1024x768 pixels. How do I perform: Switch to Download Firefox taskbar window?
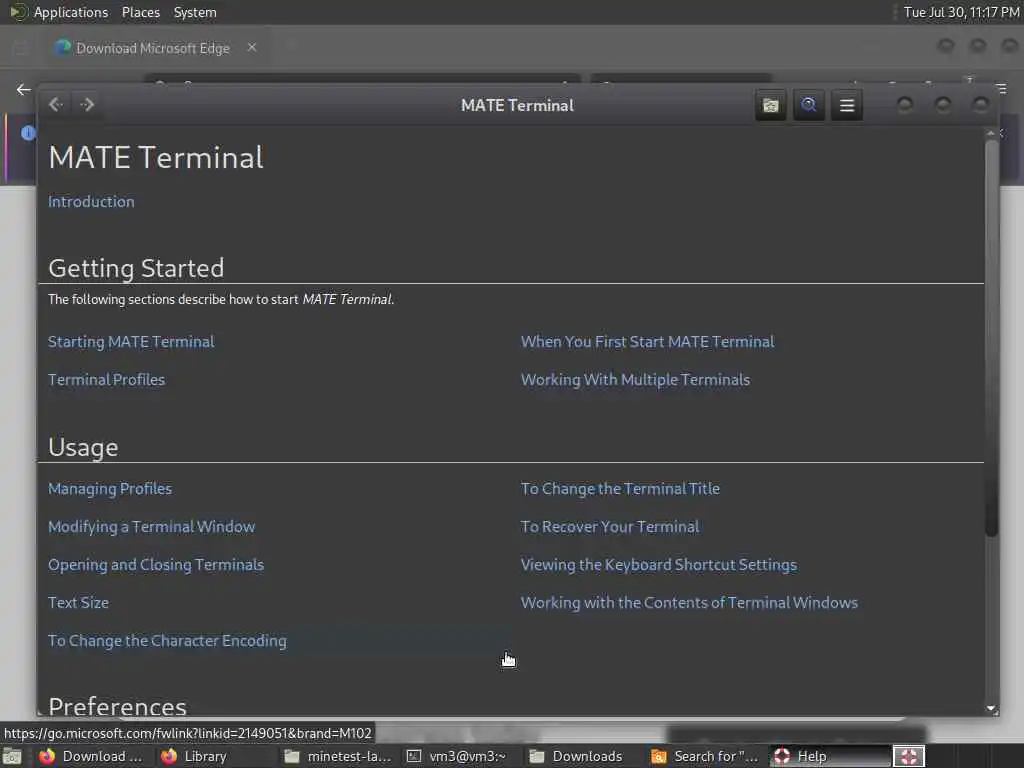click(x=90, y=756)
